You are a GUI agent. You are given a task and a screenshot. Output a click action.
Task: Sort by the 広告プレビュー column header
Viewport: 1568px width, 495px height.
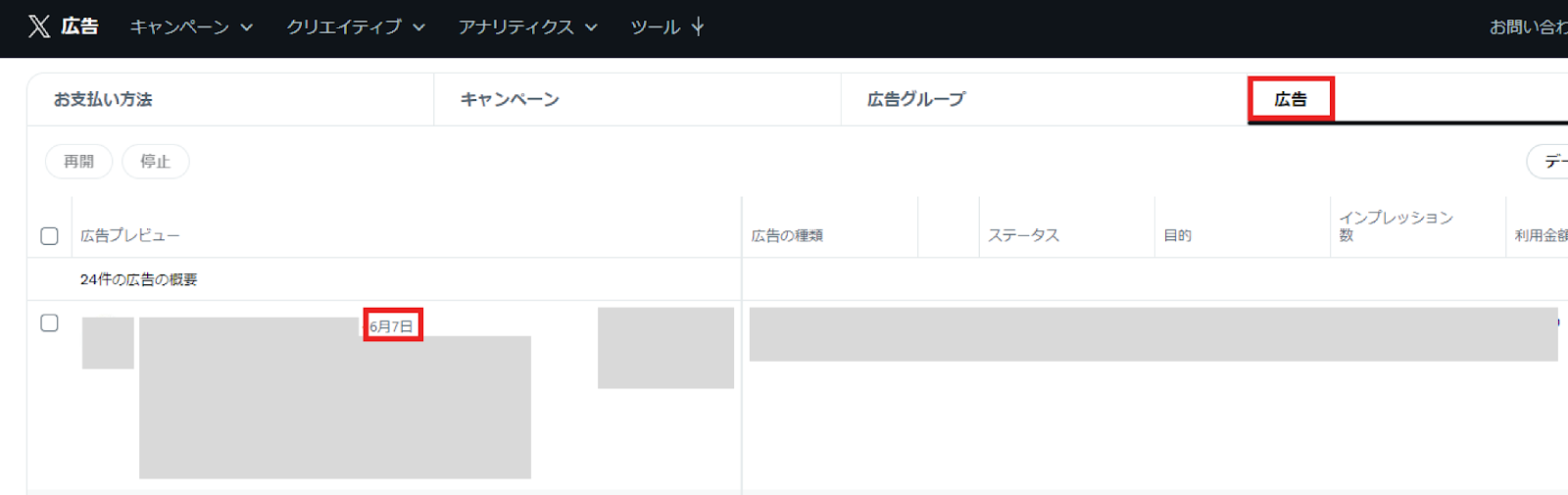tap(129, 236)
